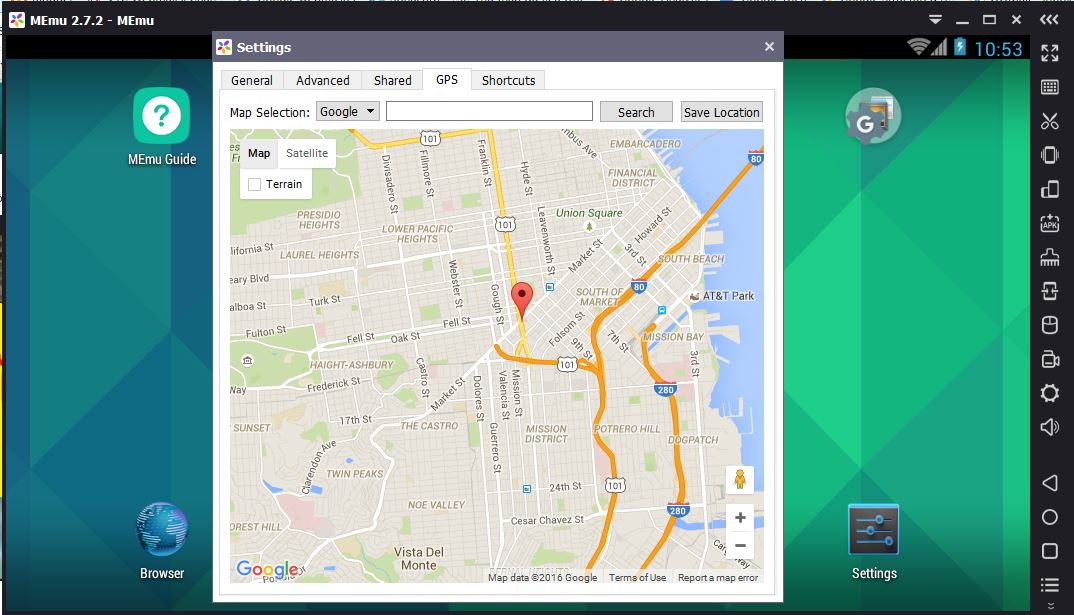Click the MEmu logo in title bar
Screen dimensions: 1074x615
pyautogui.click(x=17, y=20)
